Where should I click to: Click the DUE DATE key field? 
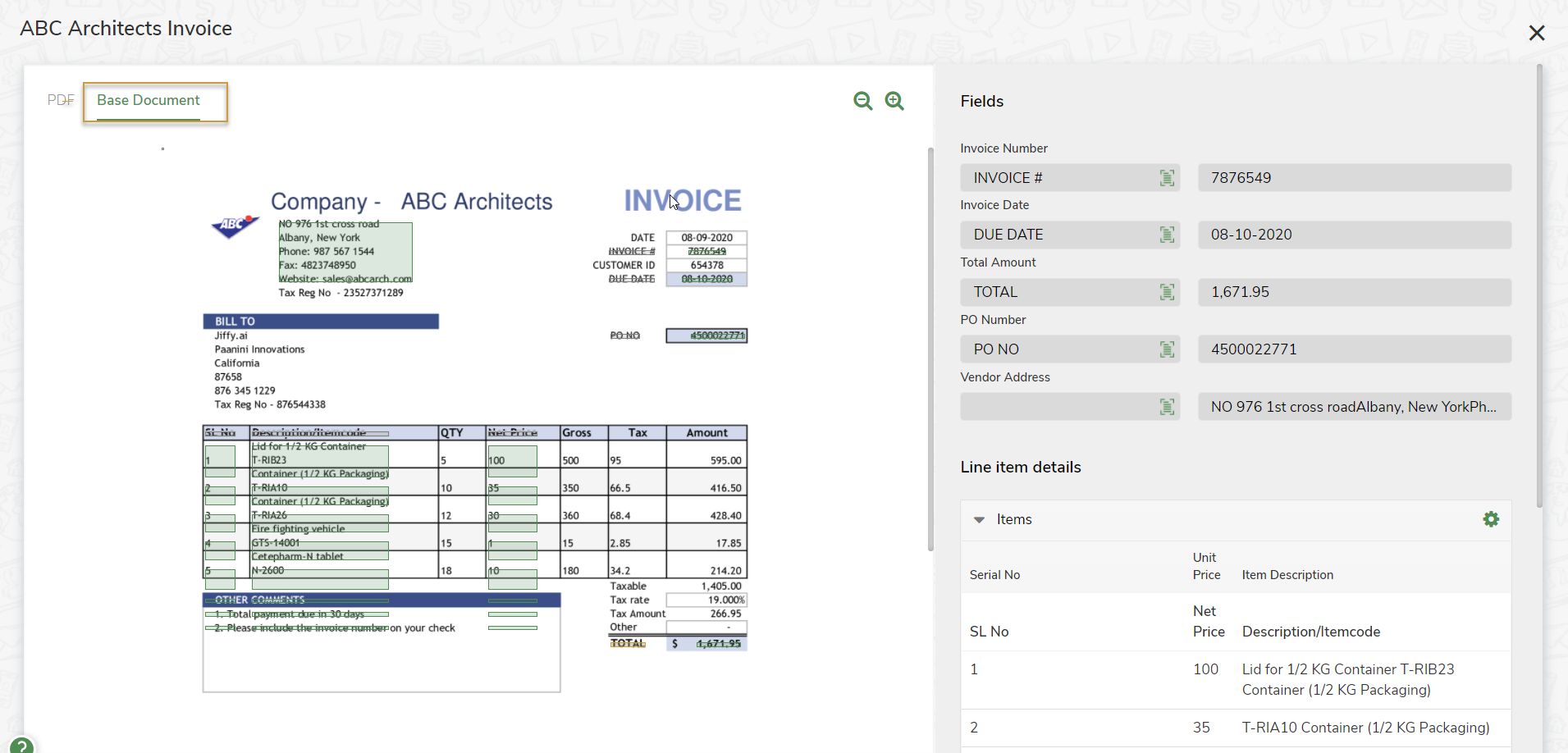coord(1070,235)
